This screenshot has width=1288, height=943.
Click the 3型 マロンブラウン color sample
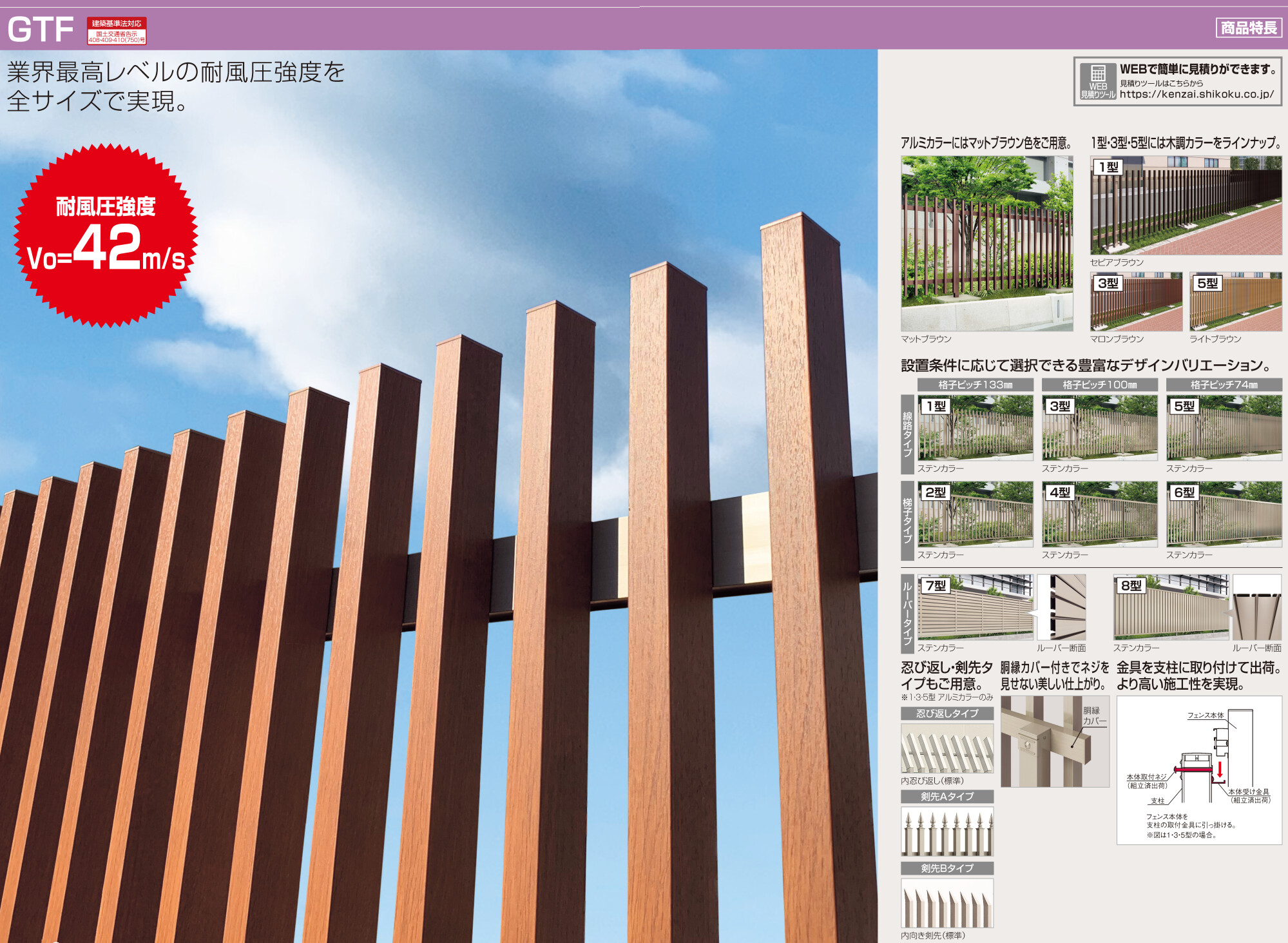tap(1136, 301)
